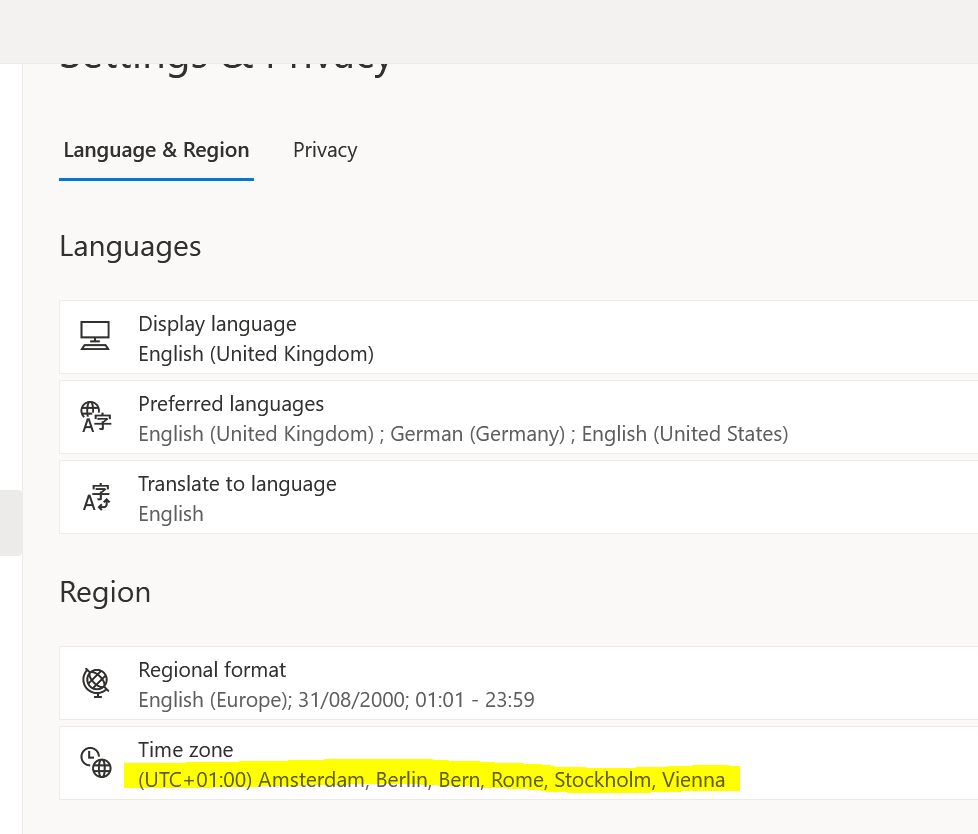Image resolution: width=978 pixels, height=834 pixels.
Task: Click the Regional format globe icon
Action: point(96,682)
